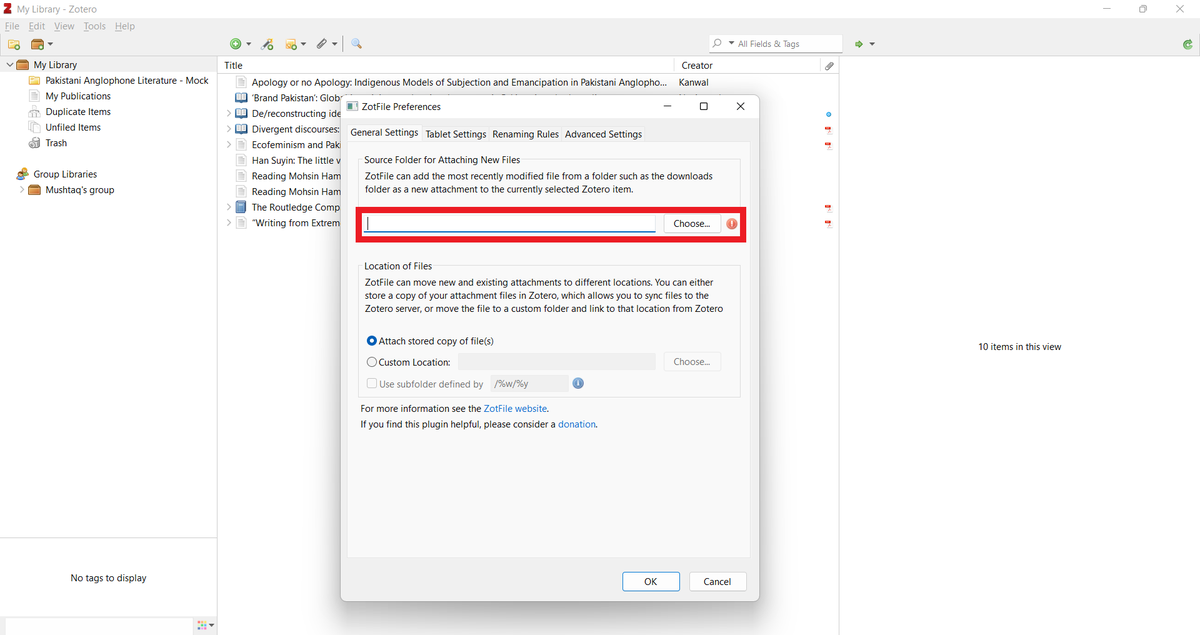Expand the Divergent discourses item row
Image resolution: width=1200 pixels, height=635 pixels.
pyautogui.click(x=229, y=129)
